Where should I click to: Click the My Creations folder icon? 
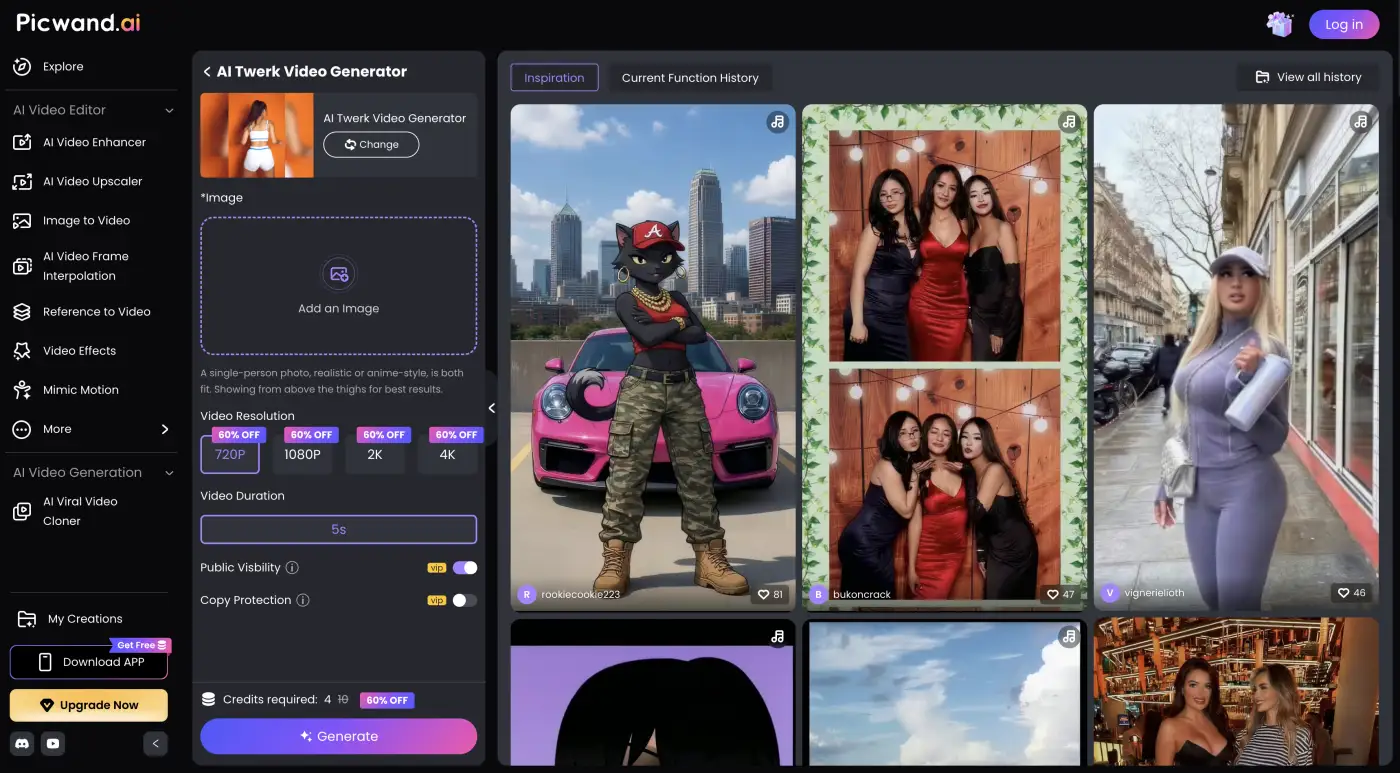(27, 619)
